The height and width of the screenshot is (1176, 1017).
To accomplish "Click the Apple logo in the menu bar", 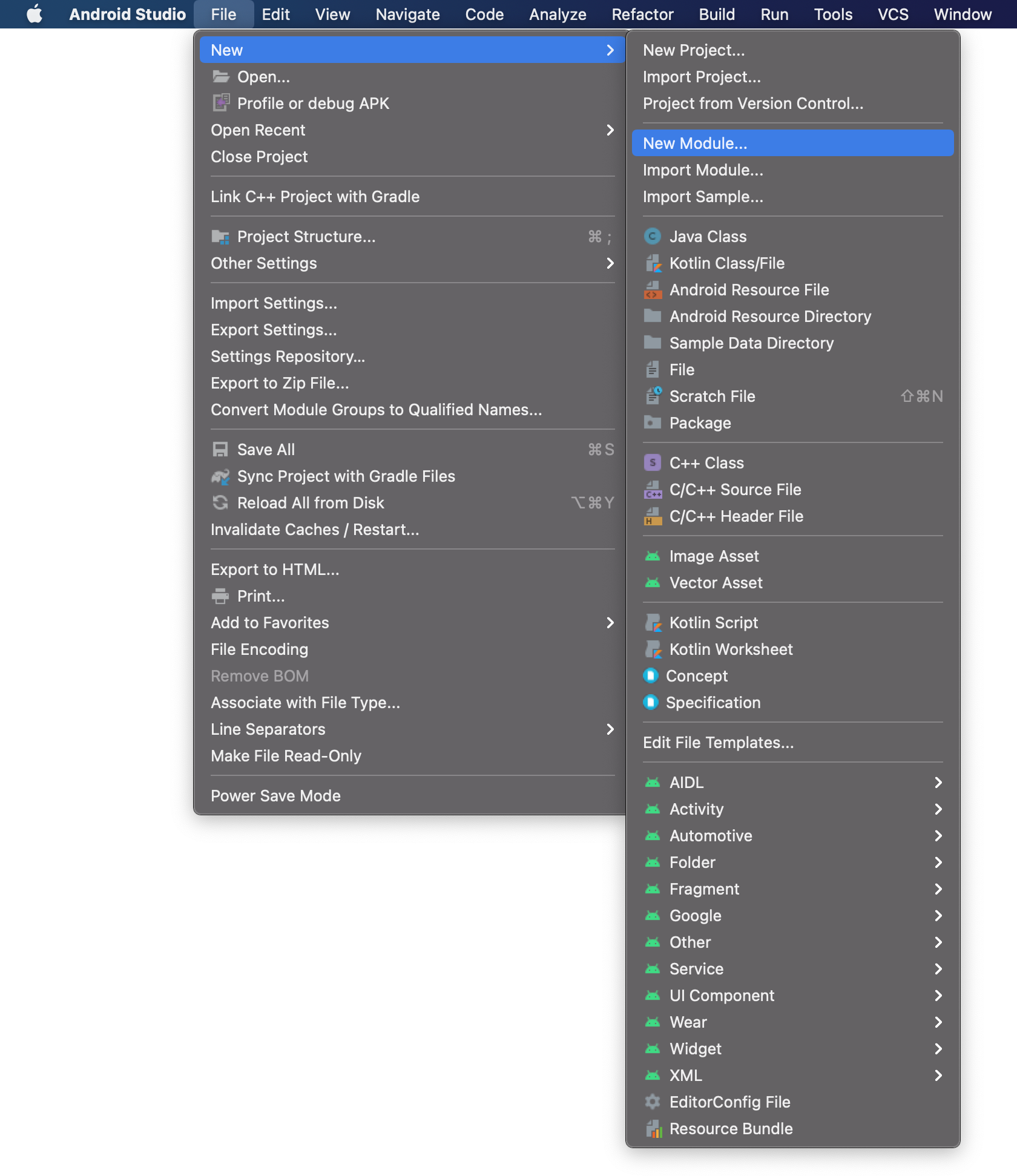I will point(35,14).
